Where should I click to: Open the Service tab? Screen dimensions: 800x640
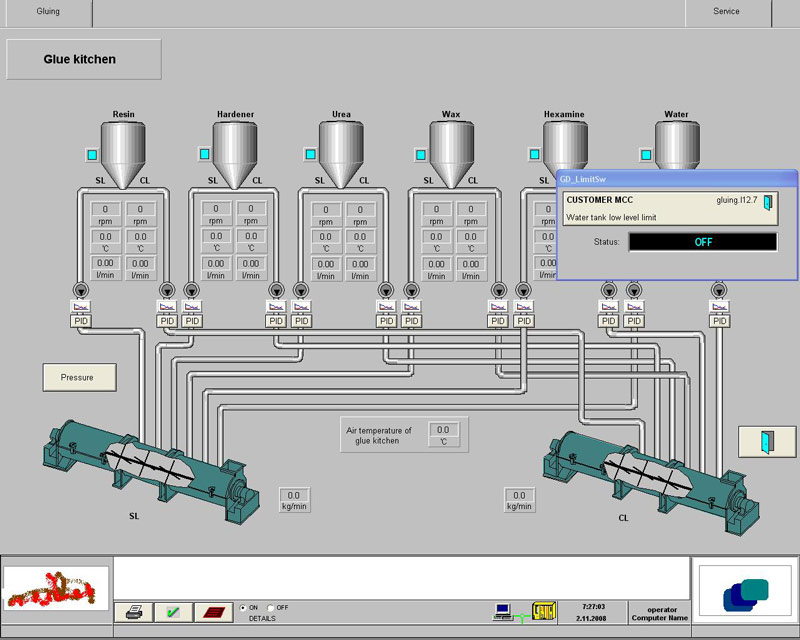[x=726, y=12]
